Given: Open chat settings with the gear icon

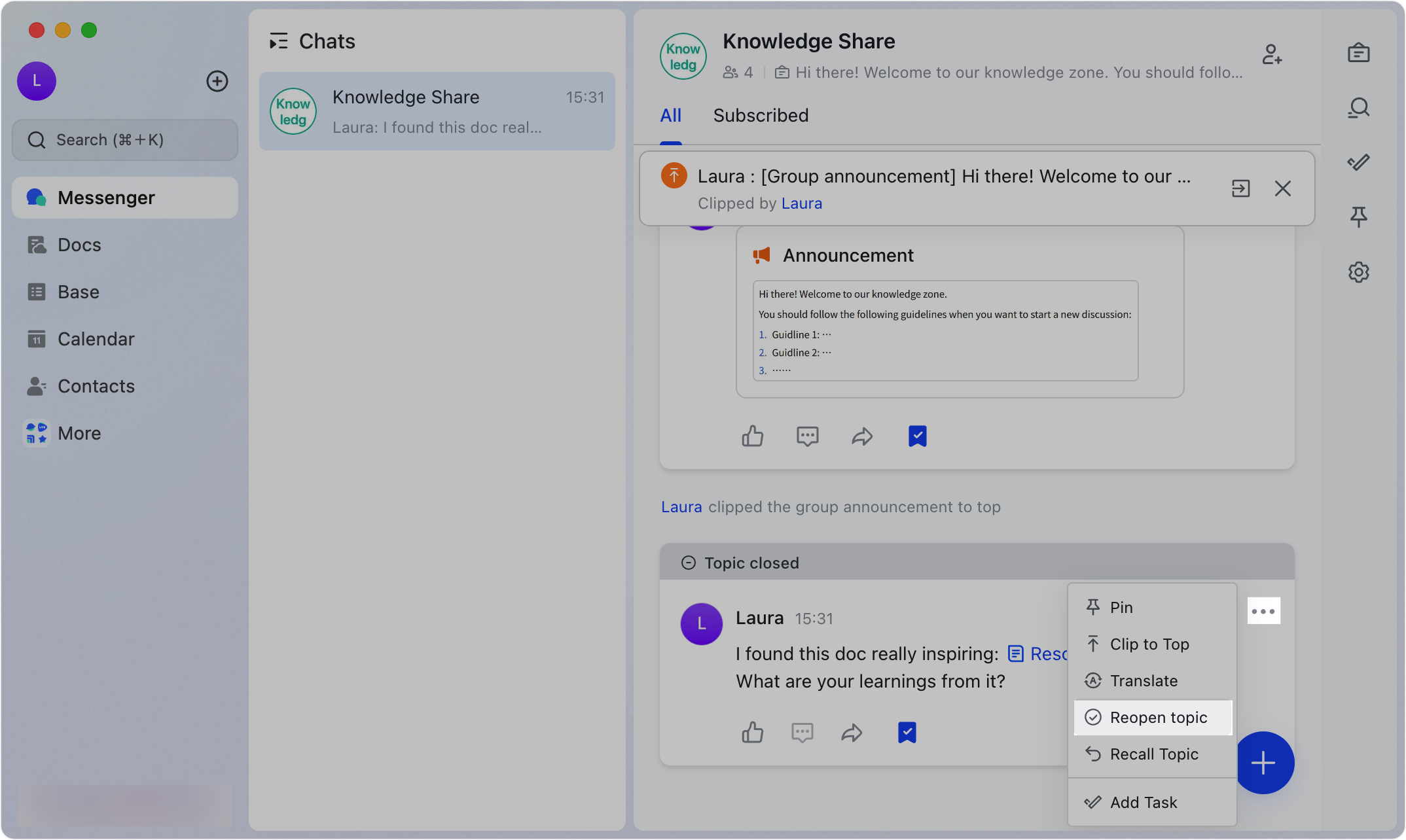Looking at the screenshot, I should click(x=1358, y=271).
